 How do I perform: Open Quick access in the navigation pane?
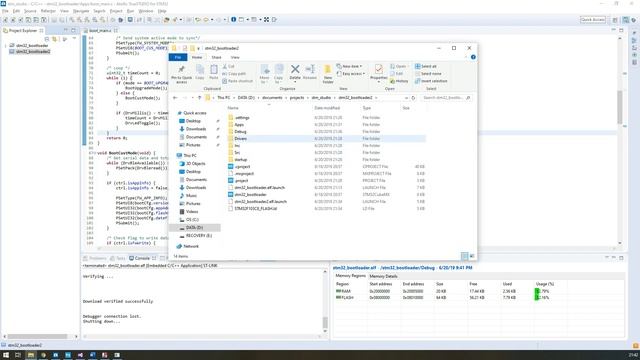click(x=195, y=113)
